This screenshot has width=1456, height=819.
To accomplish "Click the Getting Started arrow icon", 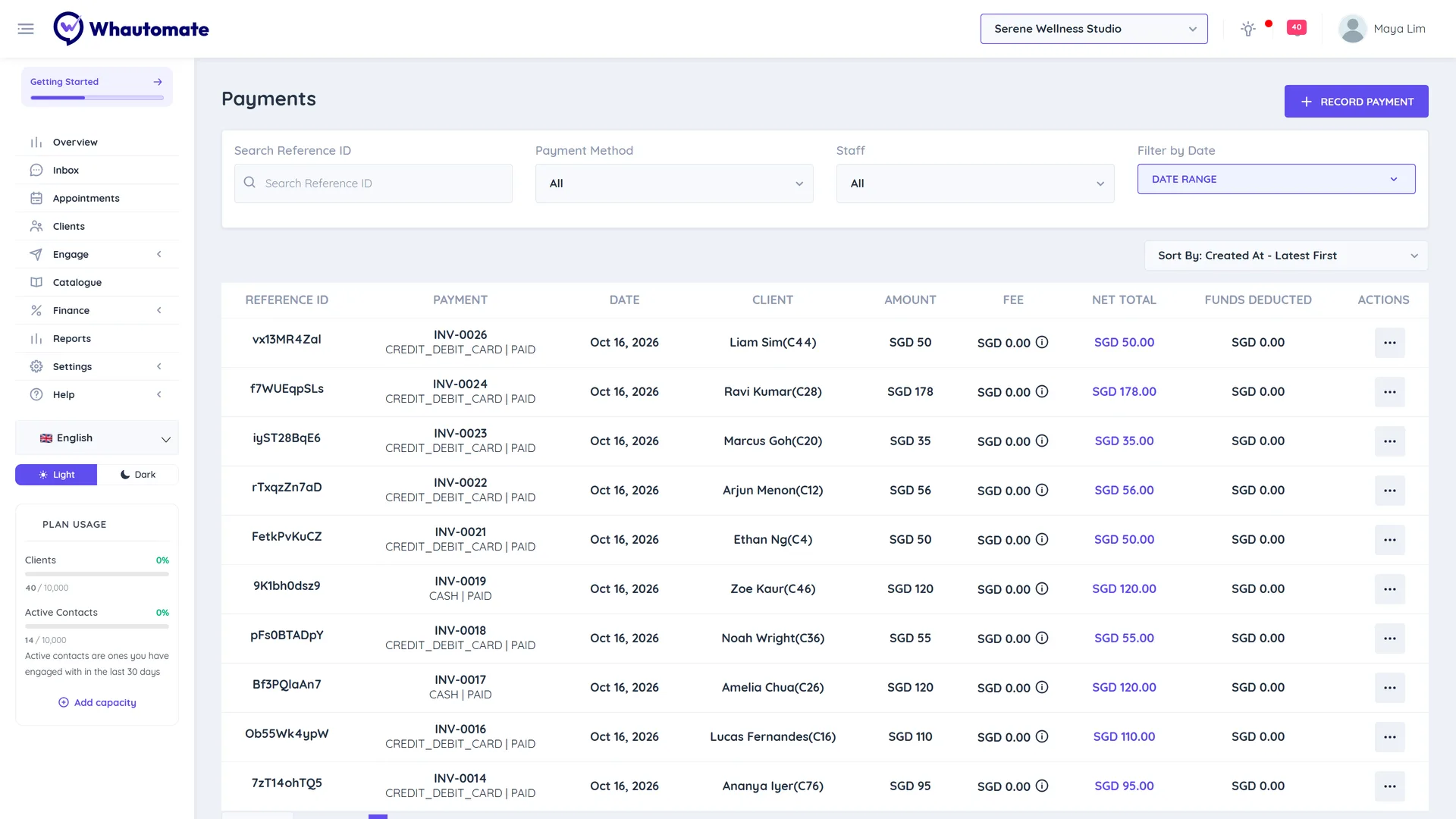I will pyautogui.click(x=158, y=82).
